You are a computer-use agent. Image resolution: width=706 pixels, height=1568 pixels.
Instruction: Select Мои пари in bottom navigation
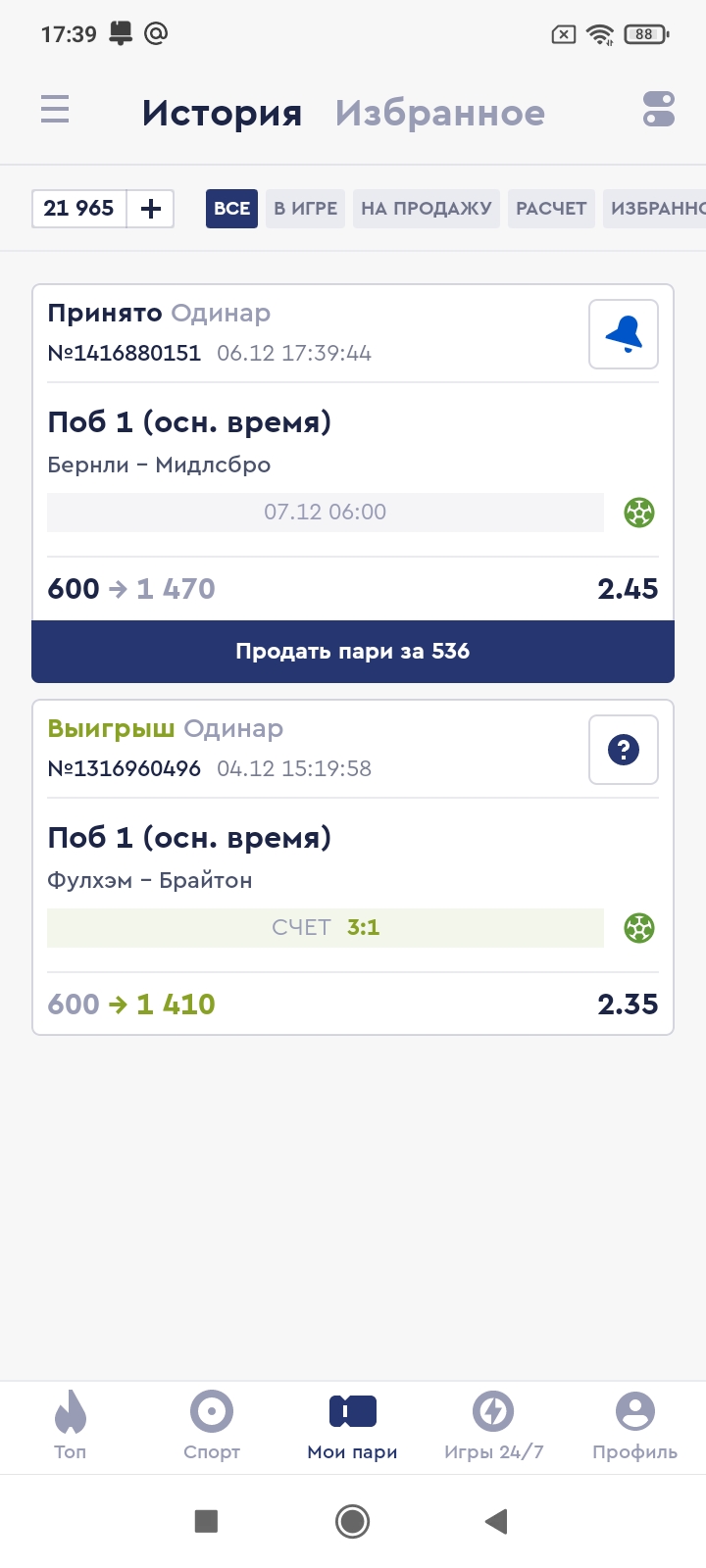(353, 1426)
